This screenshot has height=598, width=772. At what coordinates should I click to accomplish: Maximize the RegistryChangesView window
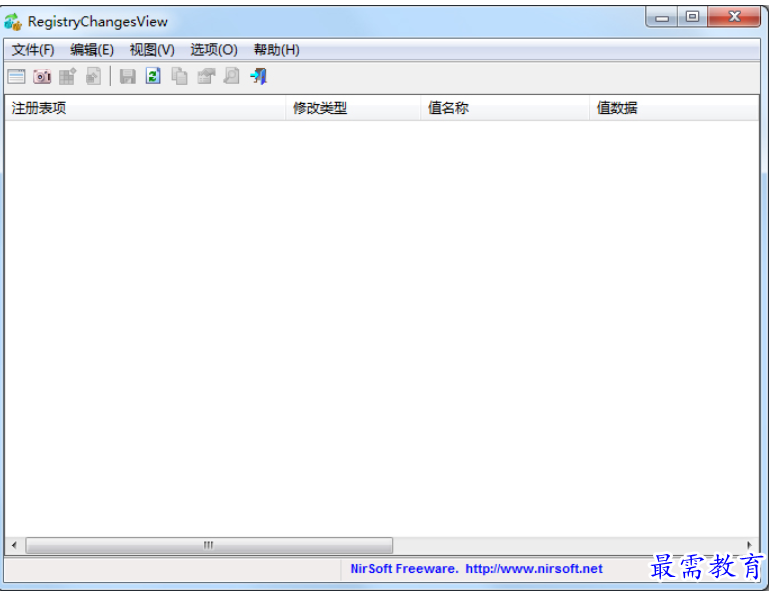coord(693,17)
